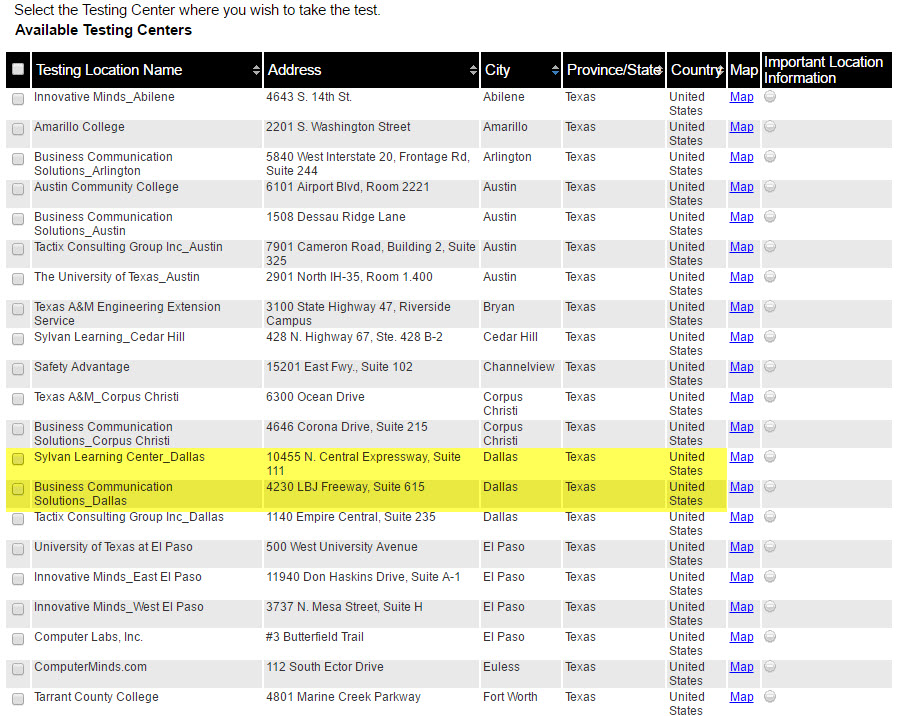This screenshot has width=909, height=716.
Task: Select the Tarrant County College checkbox
Action: 18,699
